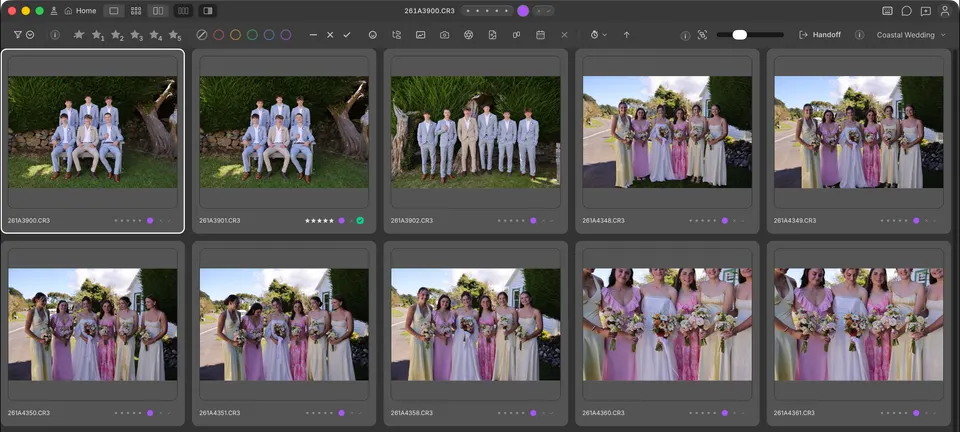The width and height of the screenshot is (960, 432).
Task: Open the filter funnel icon in toolbar
Action: click(x=17, y=35)
